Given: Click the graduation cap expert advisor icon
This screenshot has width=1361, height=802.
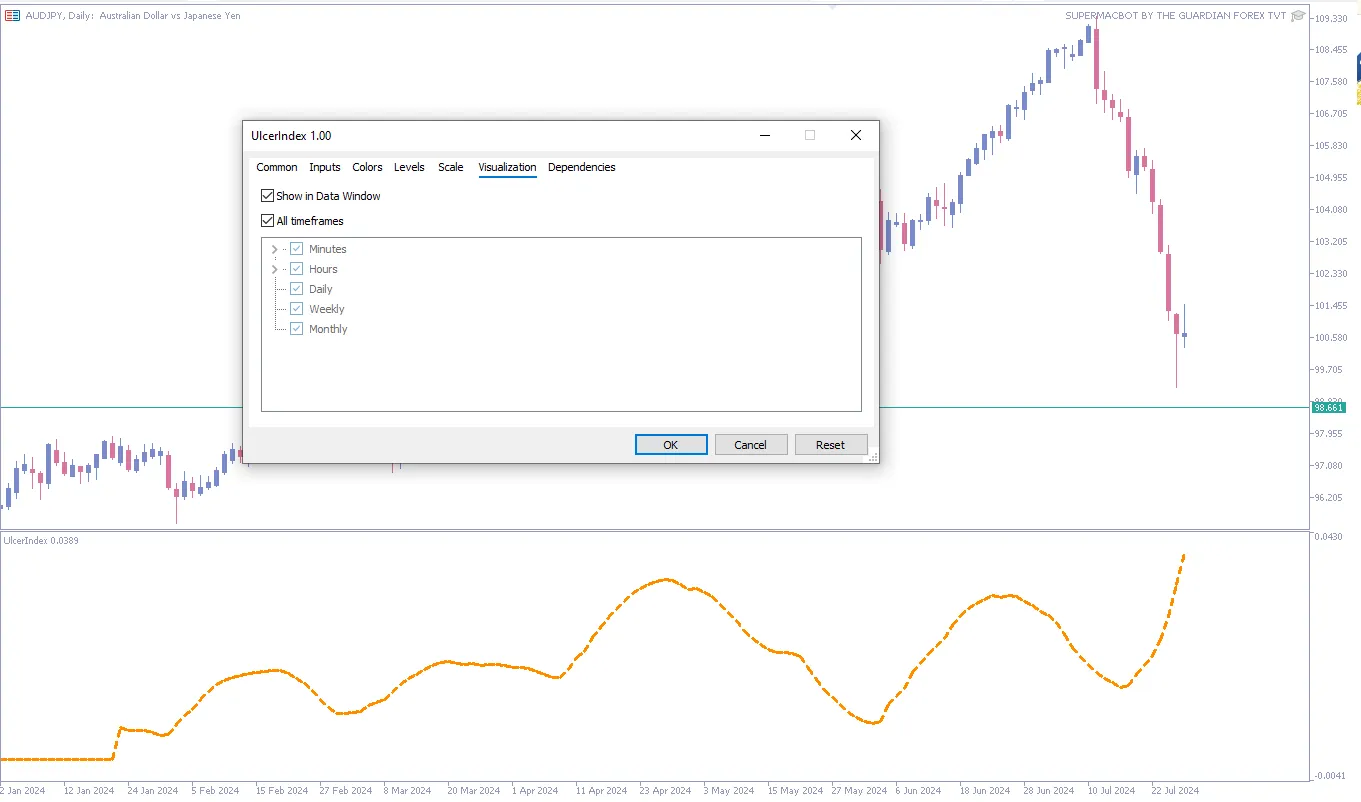Looking at the screenshot, I should (1298, 15).
